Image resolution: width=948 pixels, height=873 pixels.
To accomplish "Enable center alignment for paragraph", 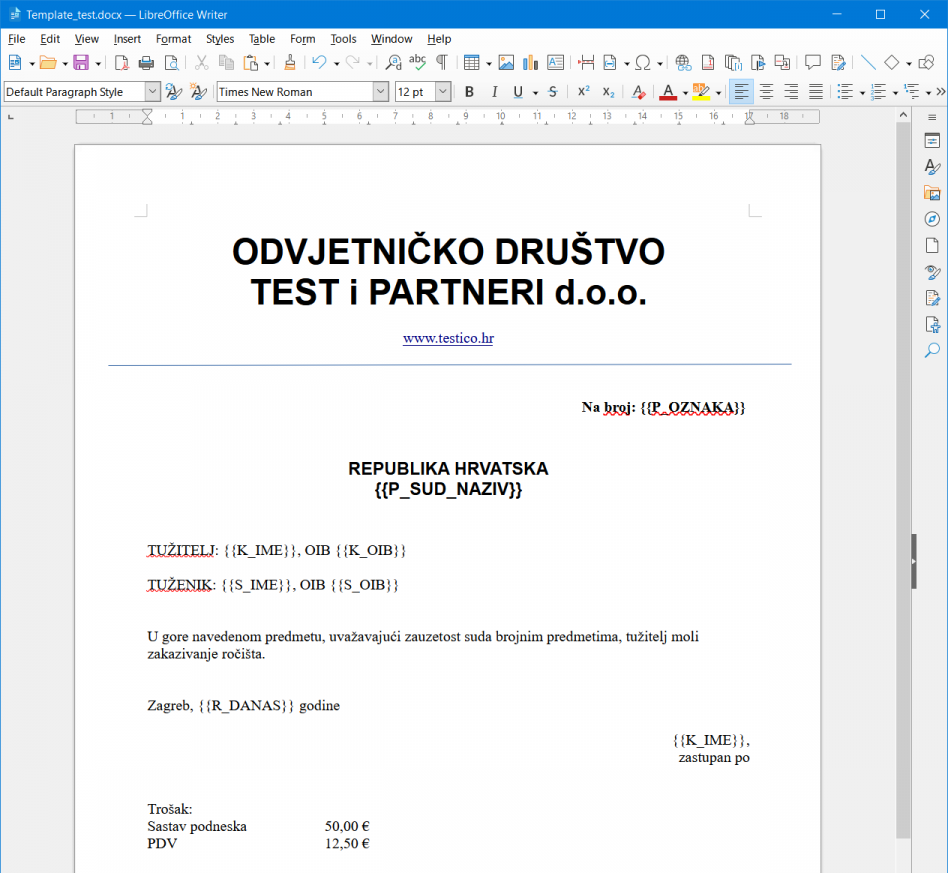I will click(766, 92).
